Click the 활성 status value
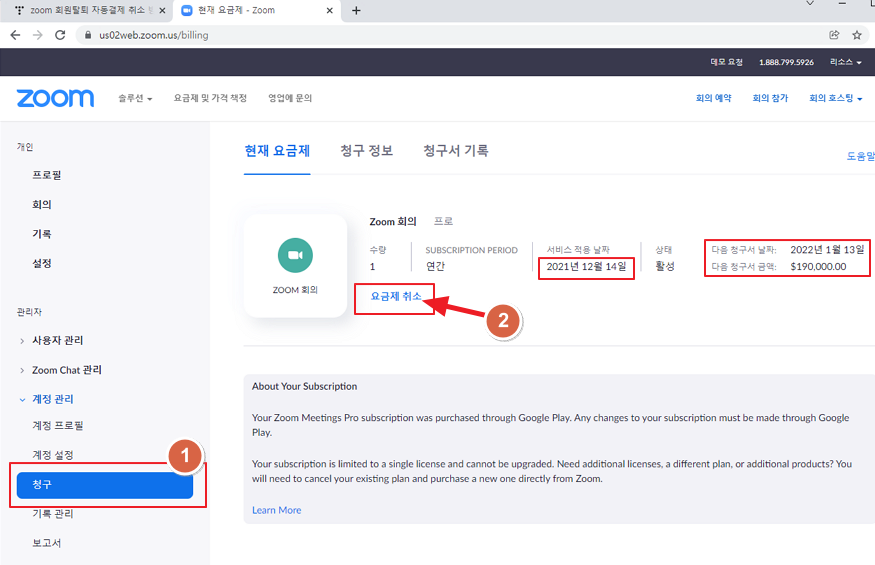This screenshot has height=565, width=875. tap(665, 267)
